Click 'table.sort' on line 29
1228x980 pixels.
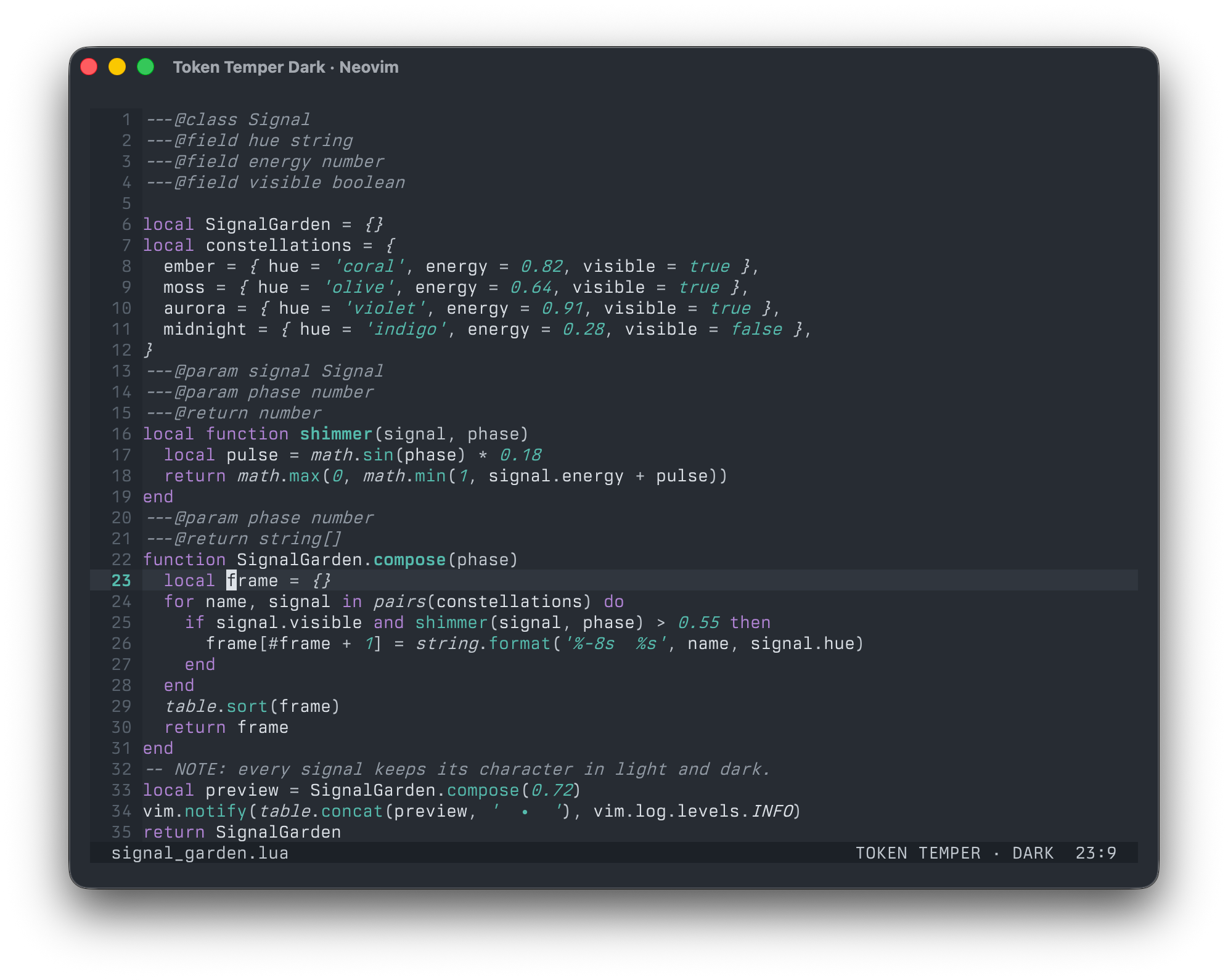(216, 706)
